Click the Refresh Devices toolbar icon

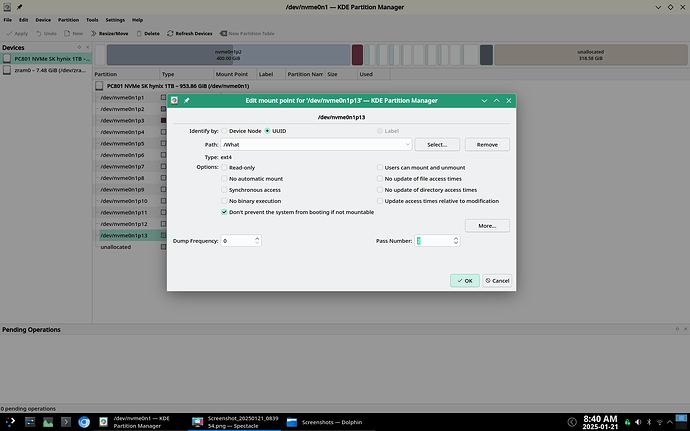coord(170,33)
